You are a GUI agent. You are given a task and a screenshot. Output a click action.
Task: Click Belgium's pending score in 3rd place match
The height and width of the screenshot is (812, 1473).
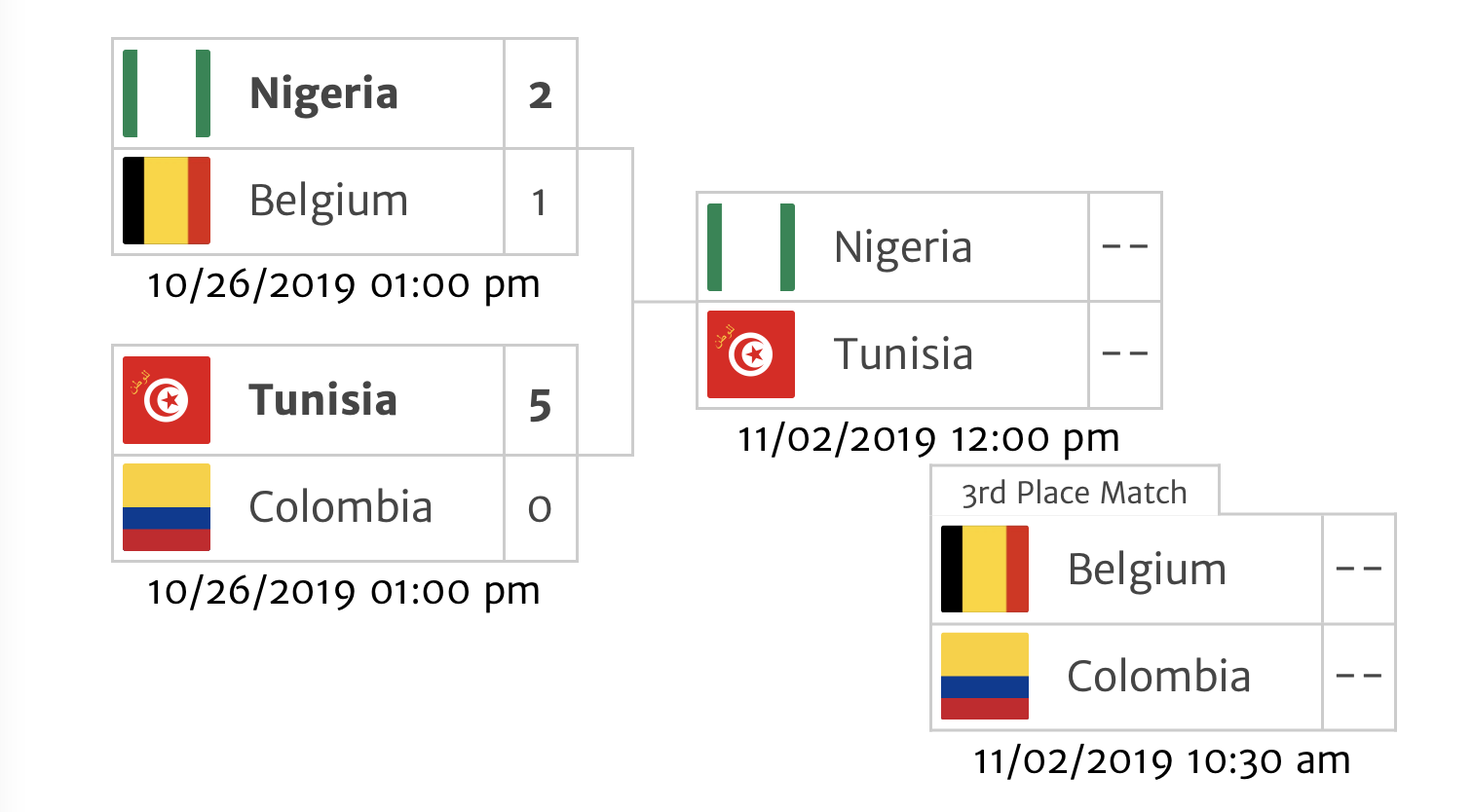[1359, 570]
